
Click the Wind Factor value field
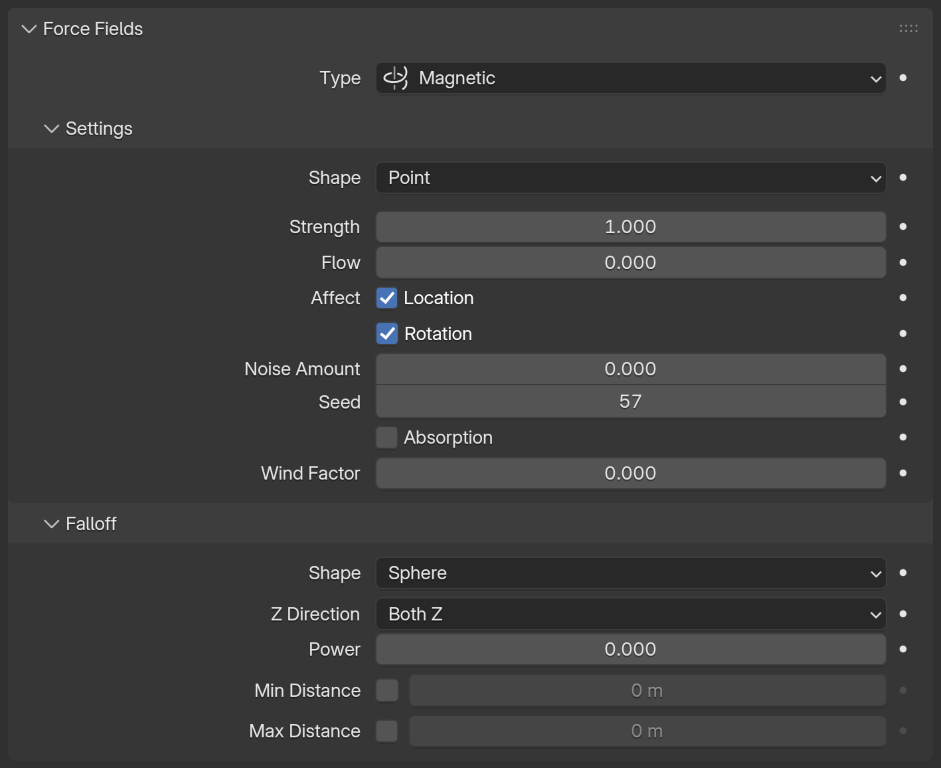pos(631,473)
